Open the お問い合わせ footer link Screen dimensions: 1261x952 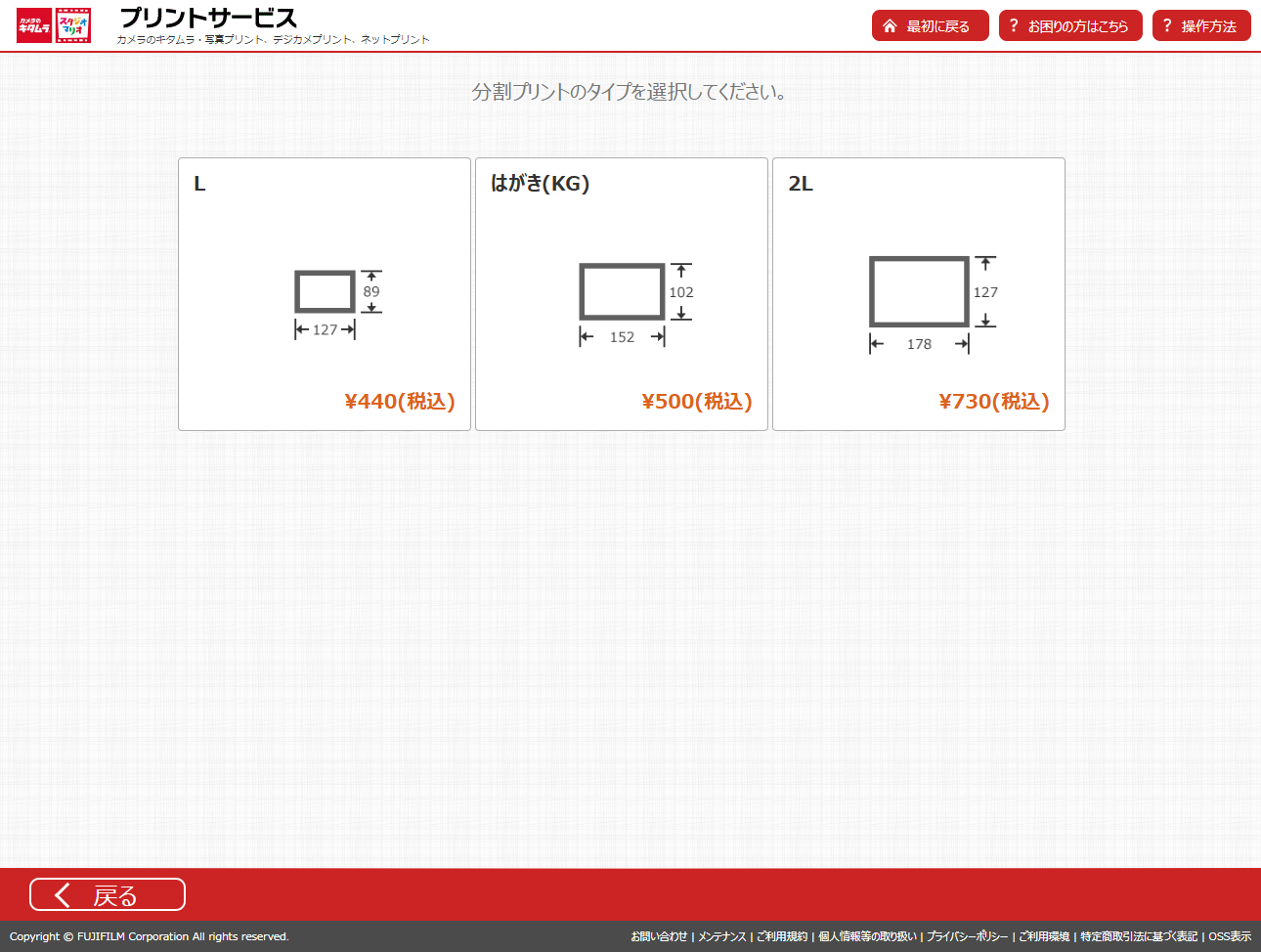click(x=659, y=936)
